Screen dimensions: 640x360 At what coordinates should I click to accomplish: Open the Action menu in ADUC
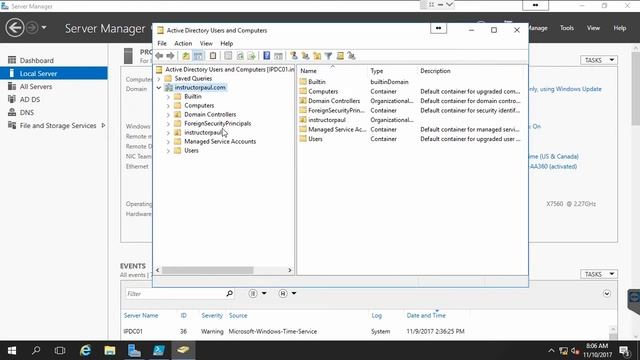183,43
